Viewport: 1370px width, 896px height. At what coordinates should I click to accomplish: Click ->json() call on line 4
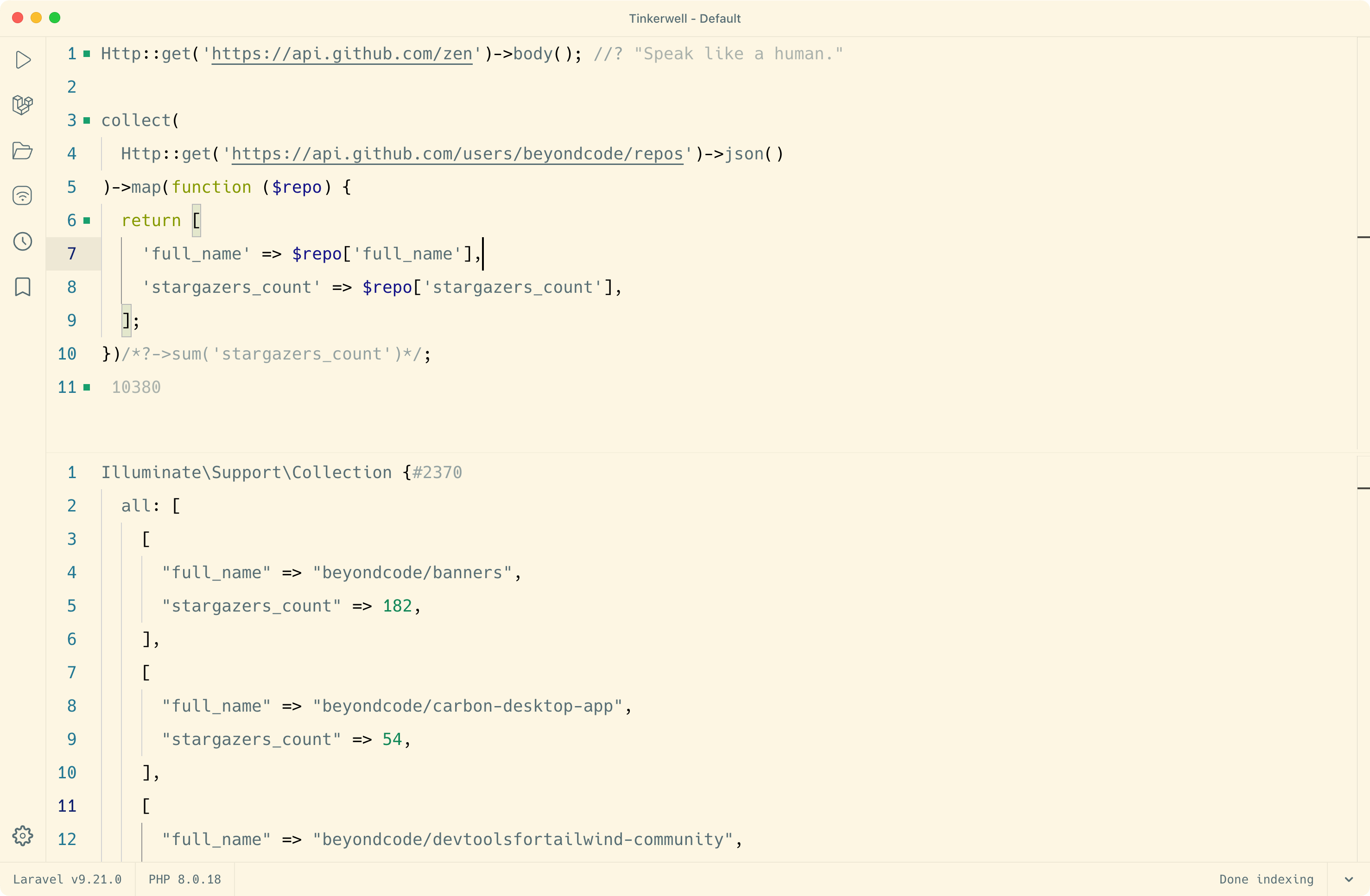[x=744, y=154]
